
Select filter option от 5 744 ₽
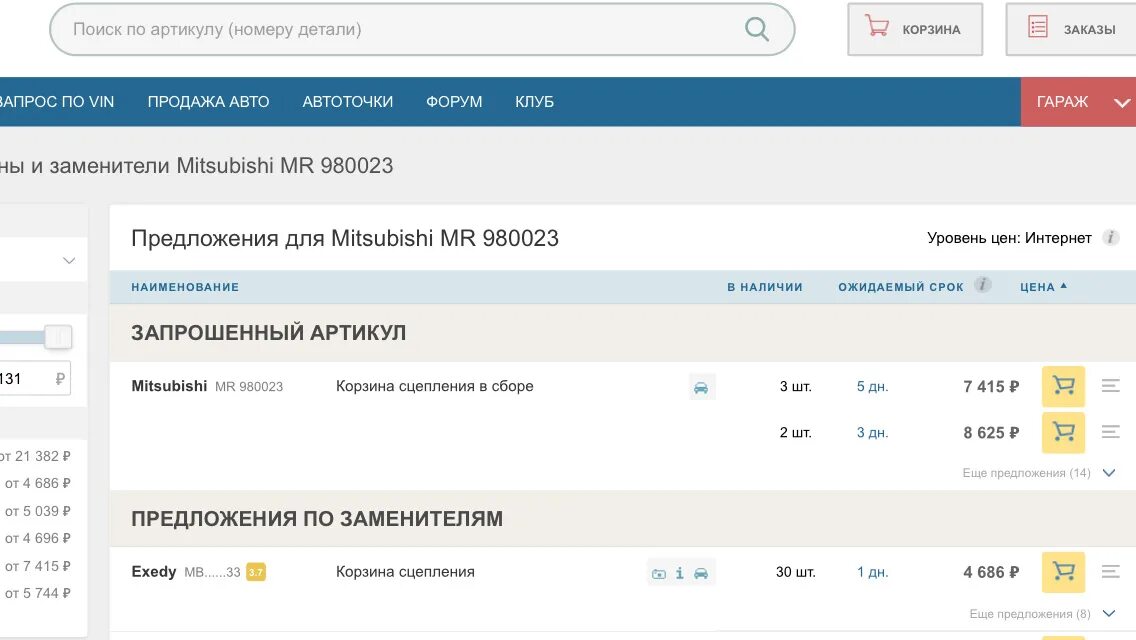[x=38, y=593]
